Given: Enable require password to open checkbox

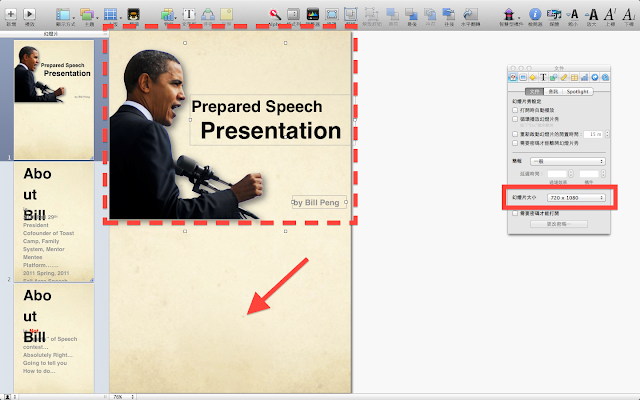Looking at the screenshot, I should click(515, 213).
